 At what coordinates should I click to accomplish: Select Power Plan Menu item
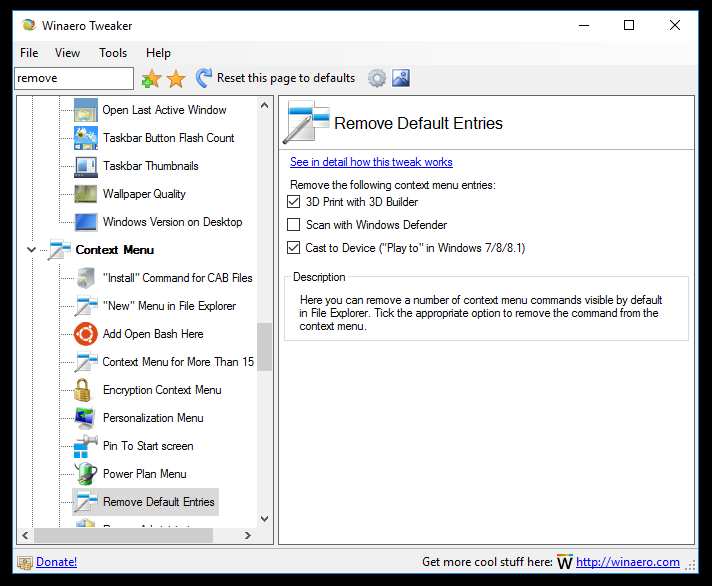click(144, 474)
